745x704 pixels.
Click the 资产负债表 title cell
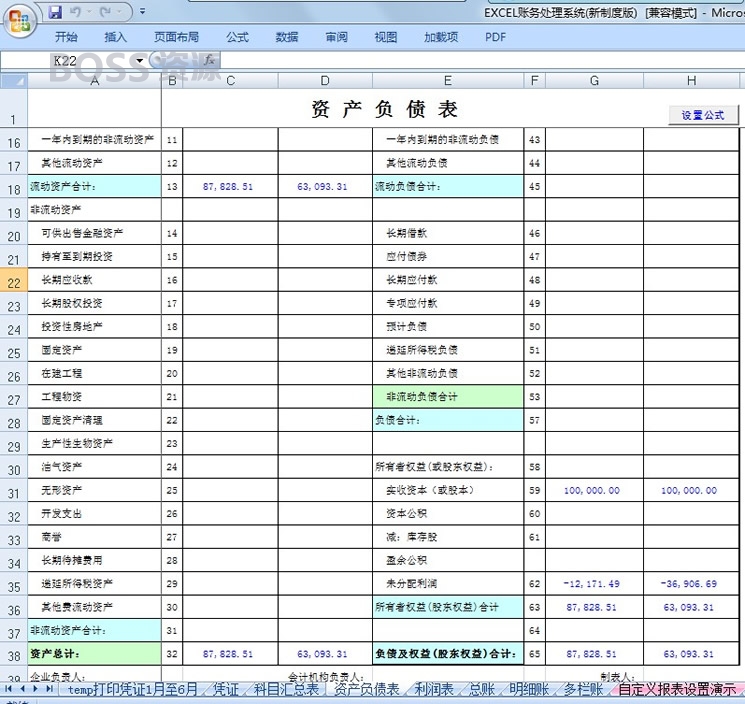click(x=384, y=109)
